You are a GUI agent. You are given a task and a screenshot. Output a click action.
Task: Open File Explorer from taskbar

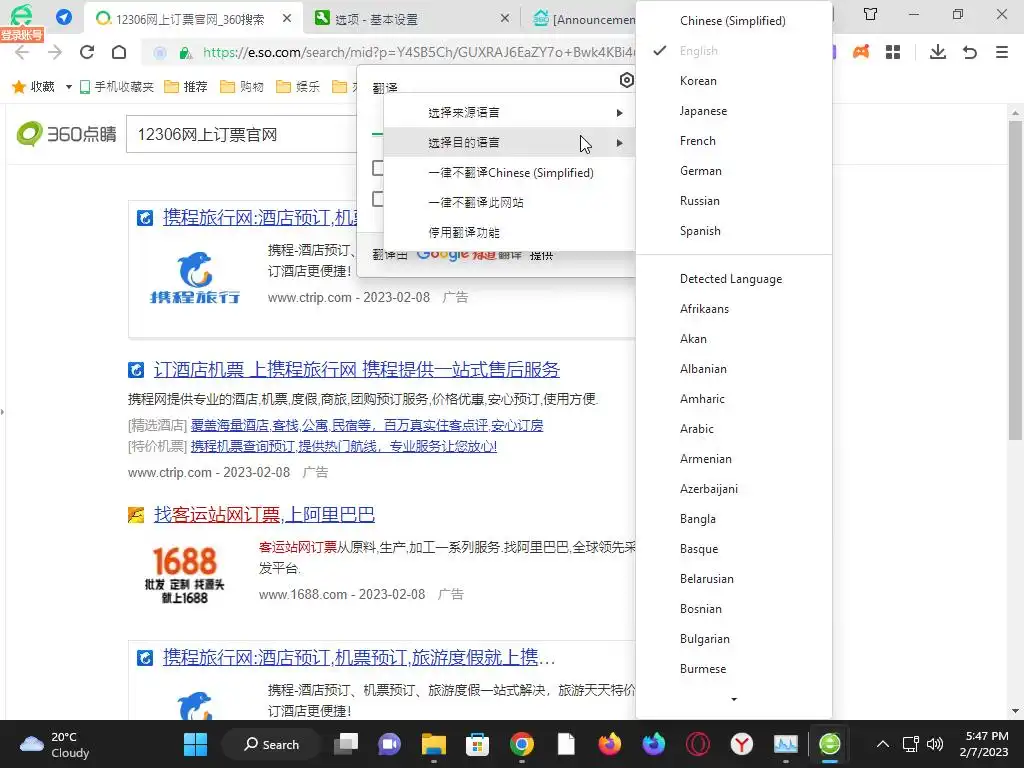point(434,744)
